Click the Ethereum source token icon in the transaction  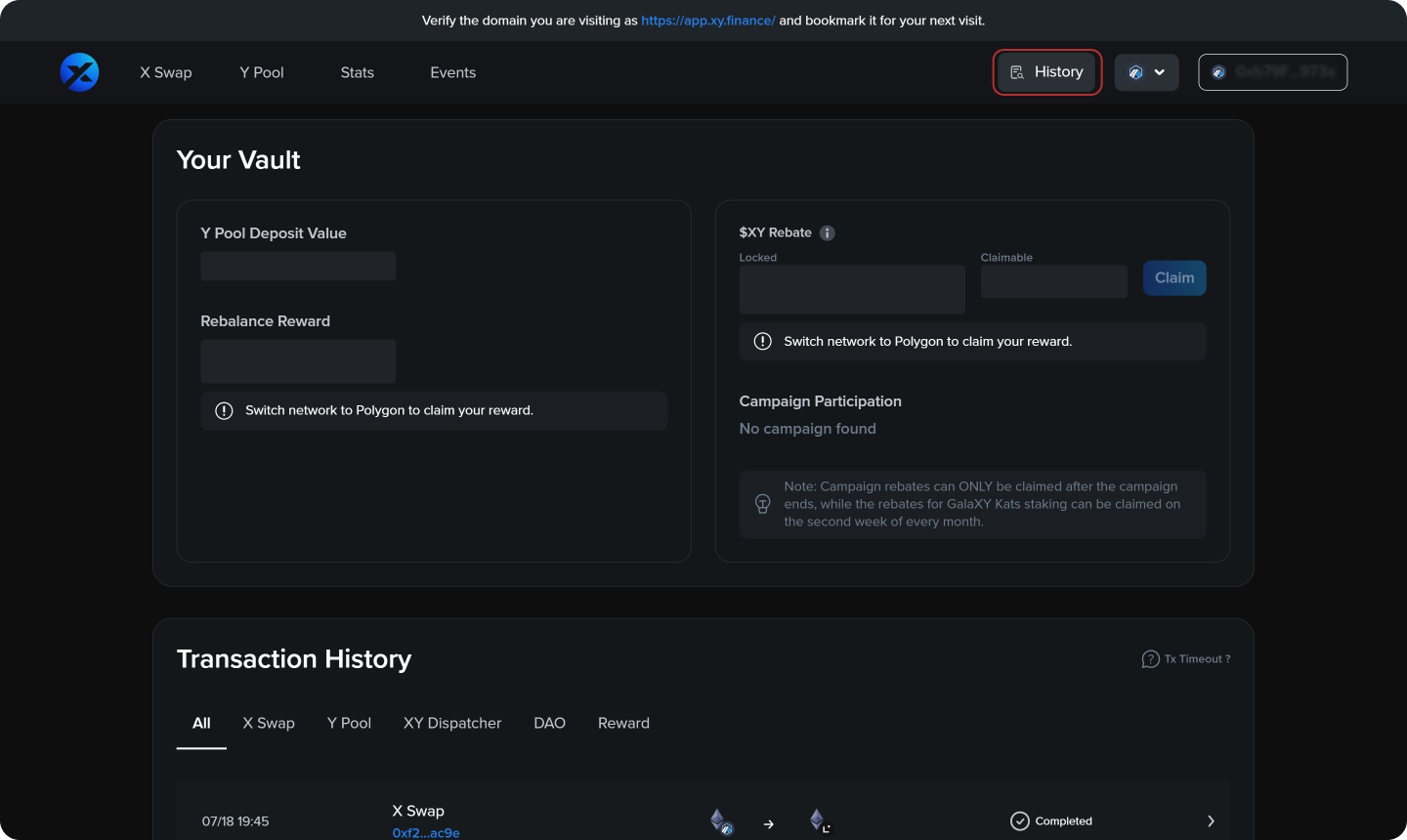click(719, 819)
